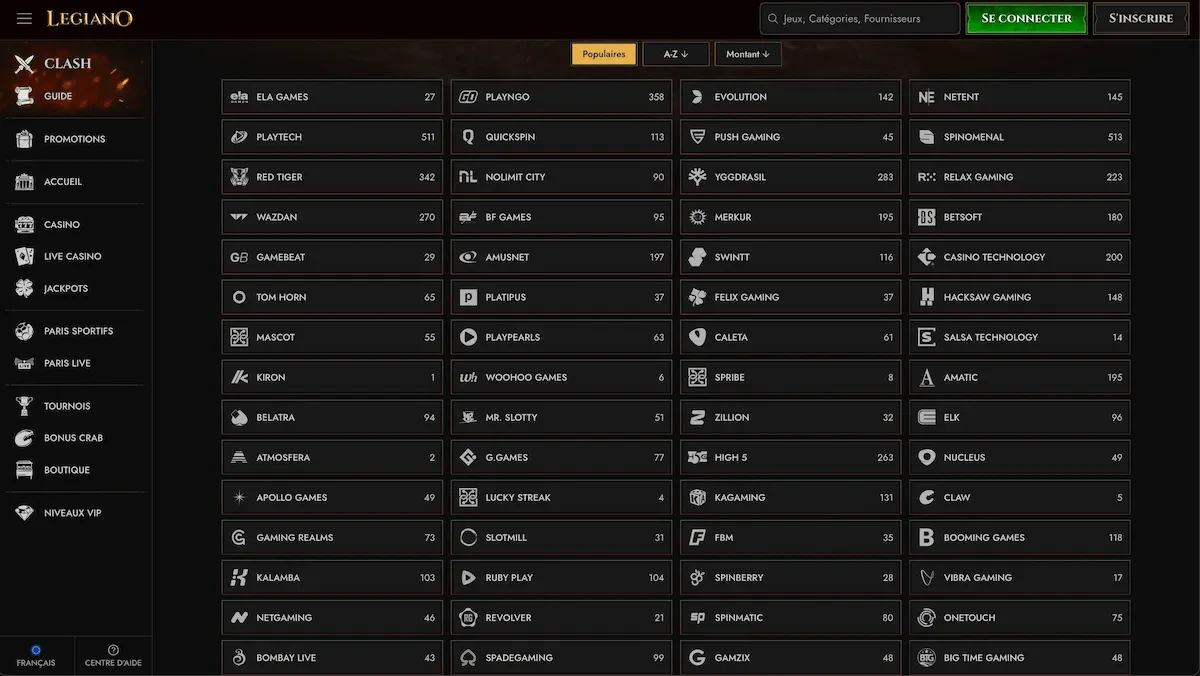1200x676 pixels.
Task: Click the Kalamba logo icon
Action: [239, 577]
